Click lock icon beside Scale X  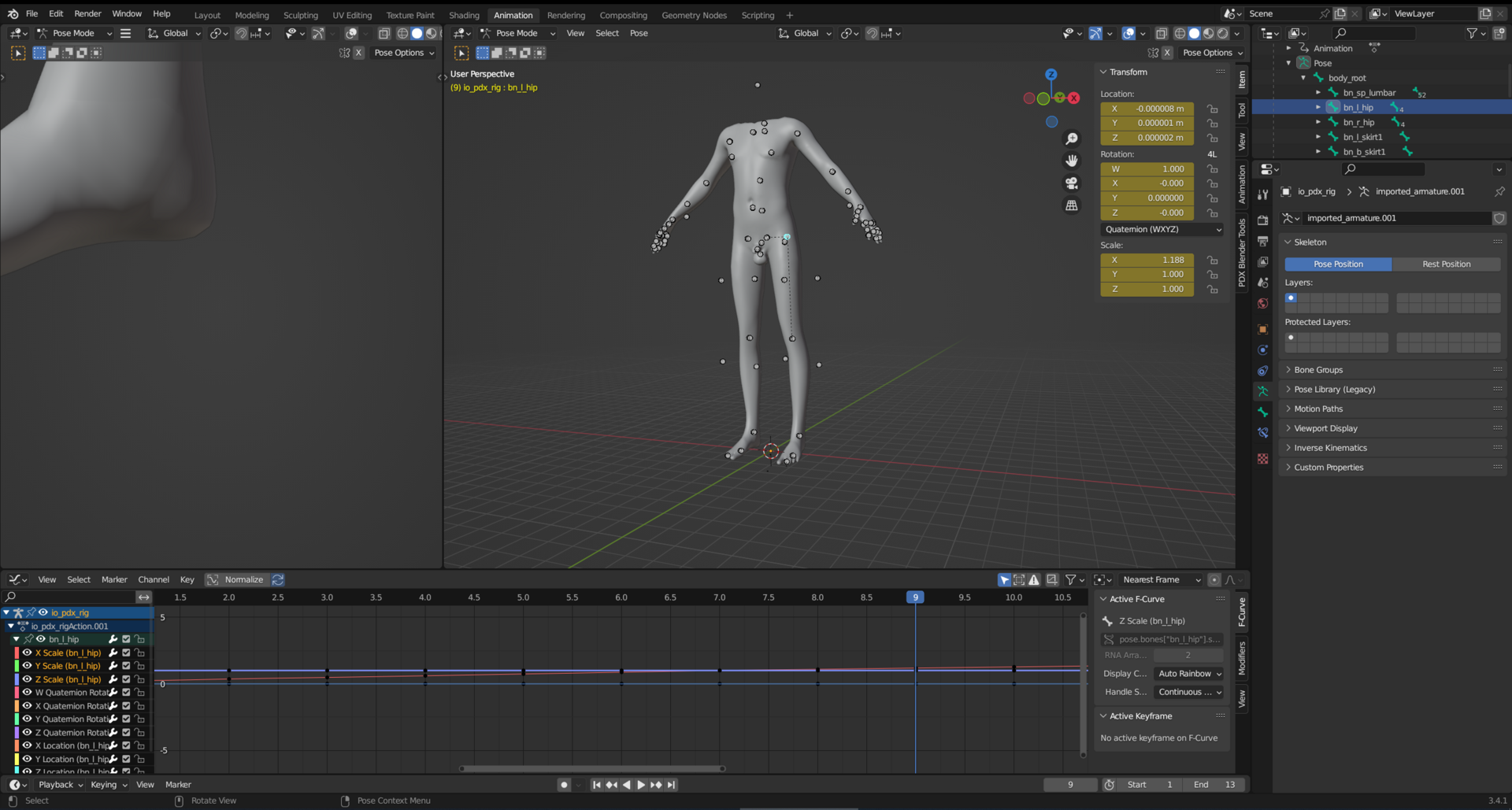pos(1213,260)
